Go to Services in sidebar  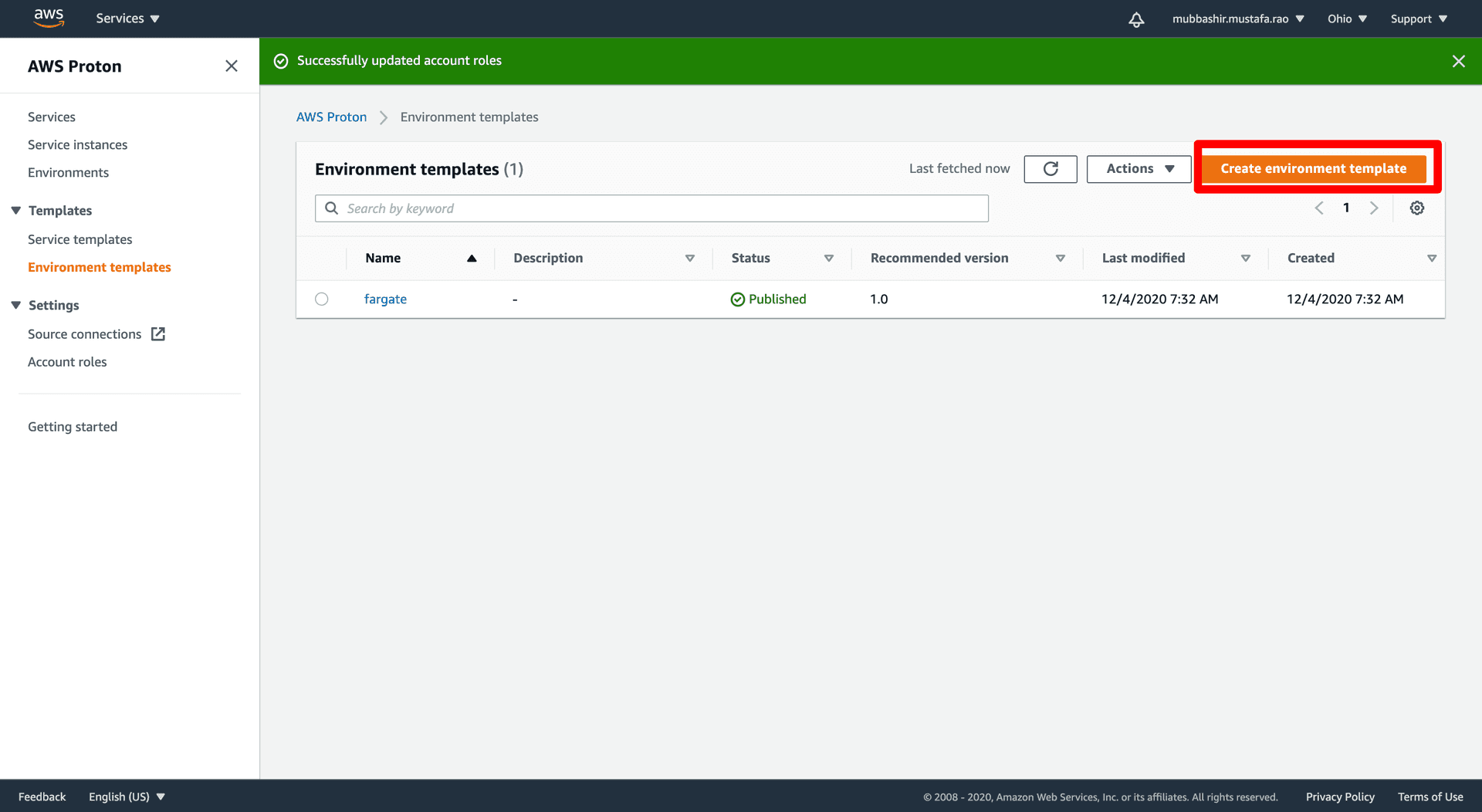point(52,117)
